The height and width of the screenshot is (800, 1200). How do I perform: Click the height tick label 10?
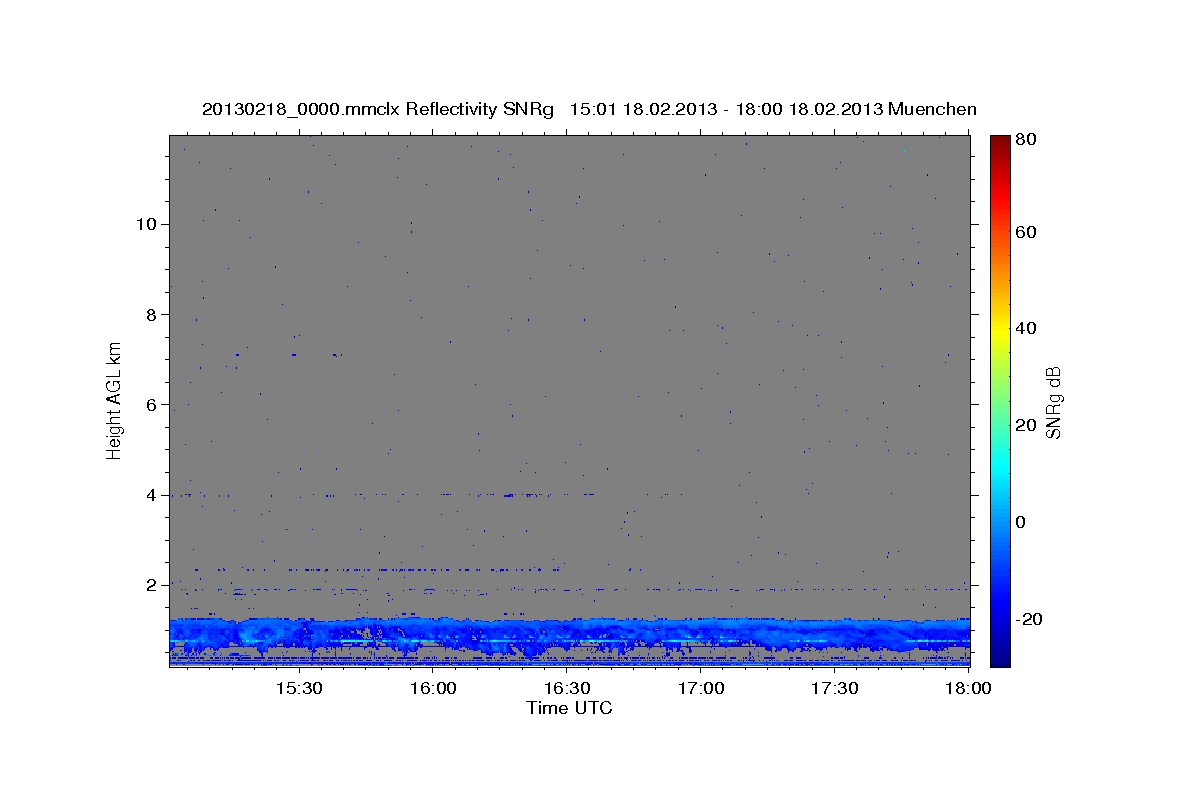pos(147,224)
